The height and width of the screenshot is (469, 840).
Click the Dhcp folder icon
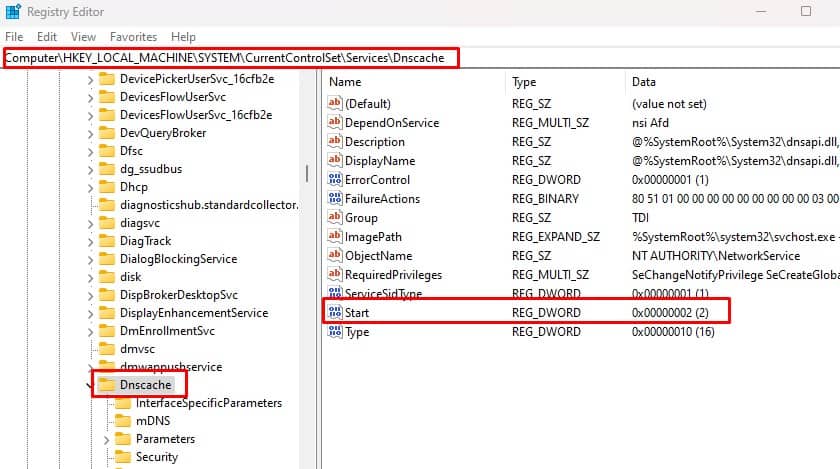(107, 187)
